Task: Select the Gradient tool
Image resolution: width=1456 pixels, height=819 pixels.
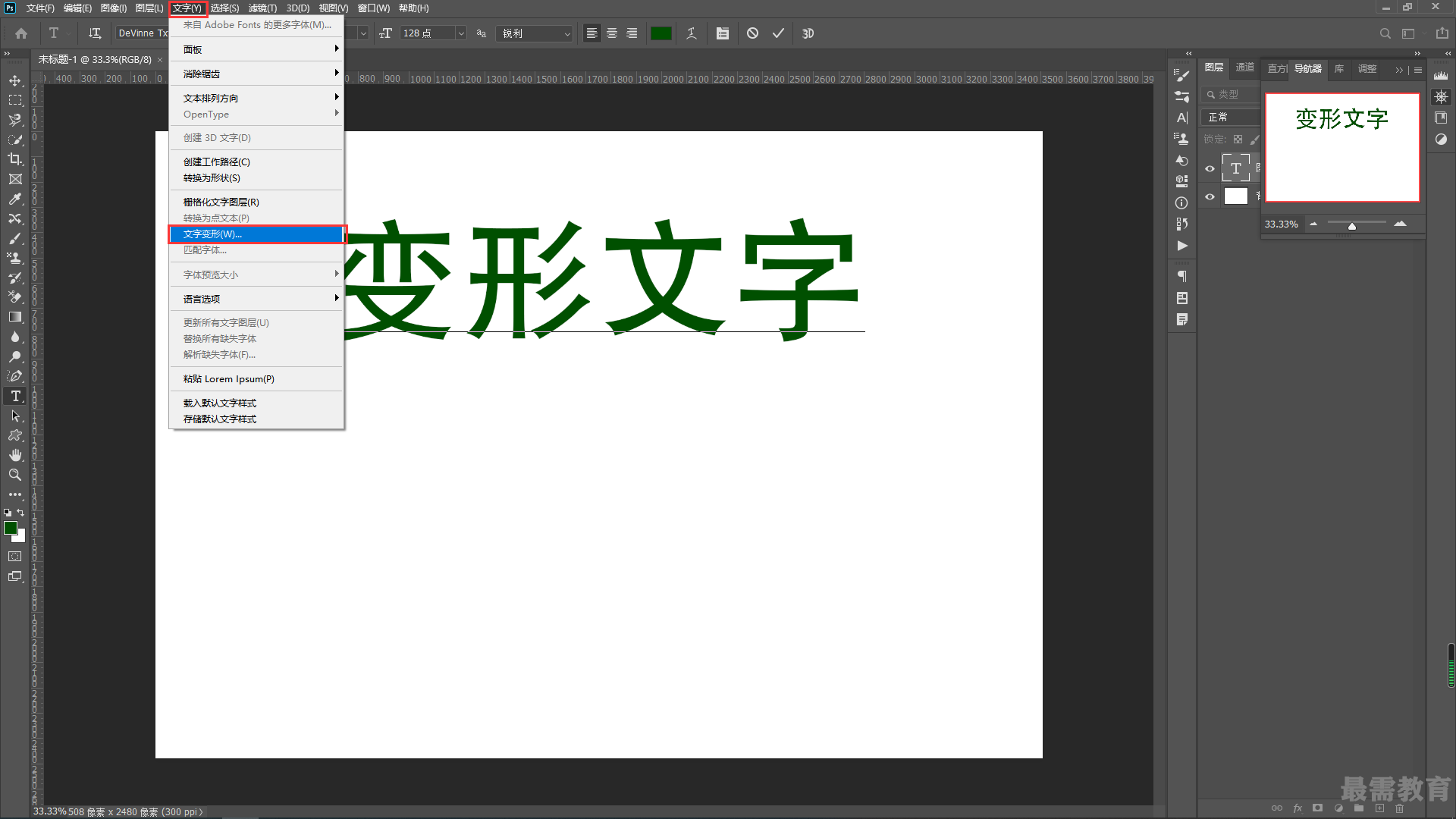Action: click(15, 317)
